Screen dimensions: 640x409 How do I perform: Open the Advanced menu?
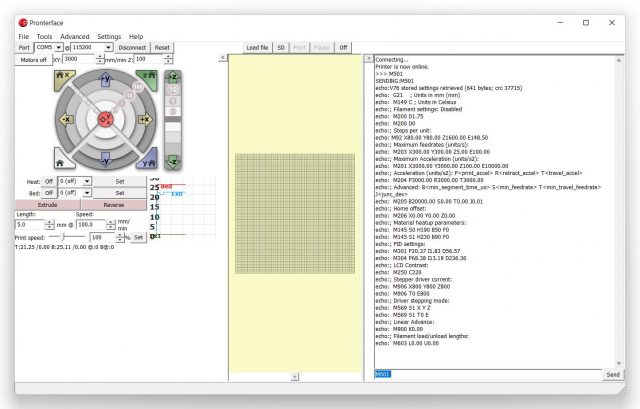tap(75, 36)
